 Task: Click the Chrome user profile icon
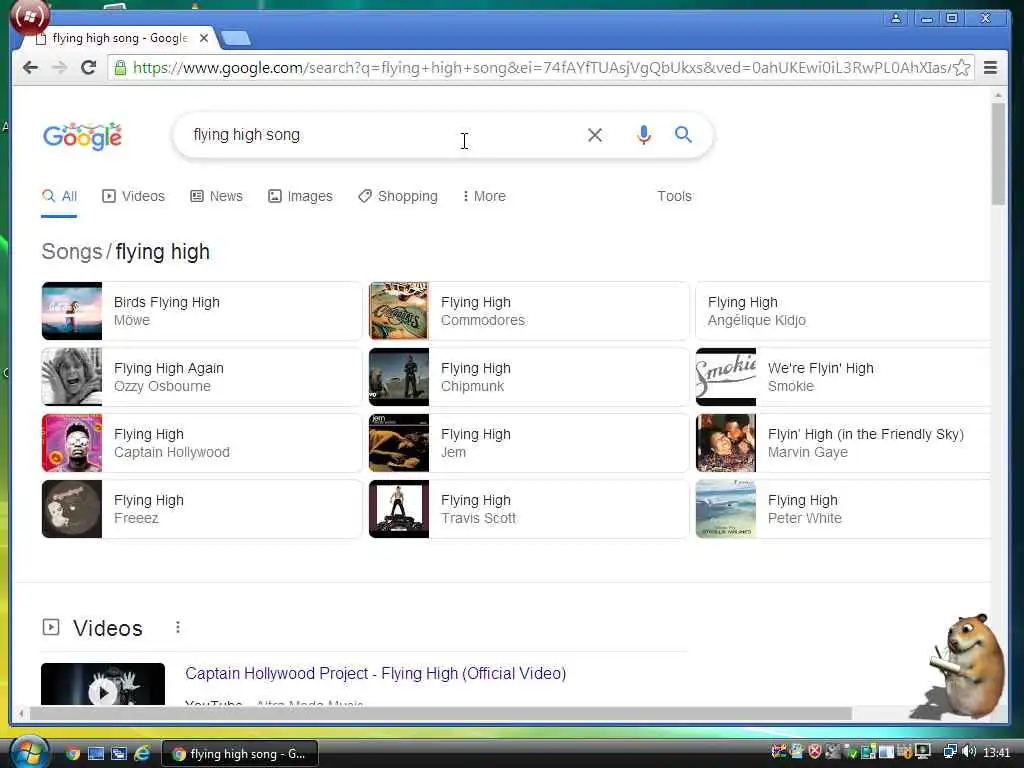896,18
